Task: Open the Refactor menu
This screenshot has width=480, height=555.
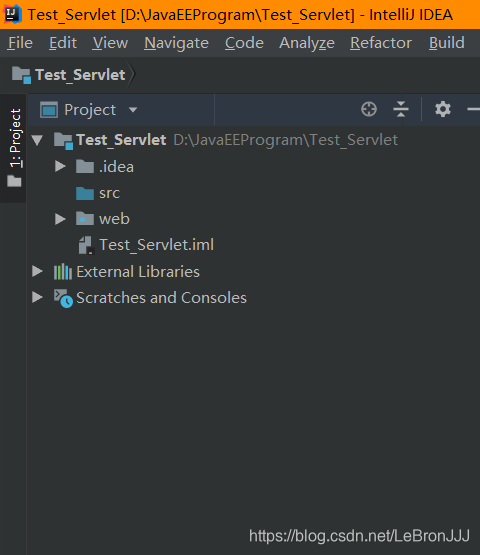Action: pyautogui.click(x=381, y=43)
